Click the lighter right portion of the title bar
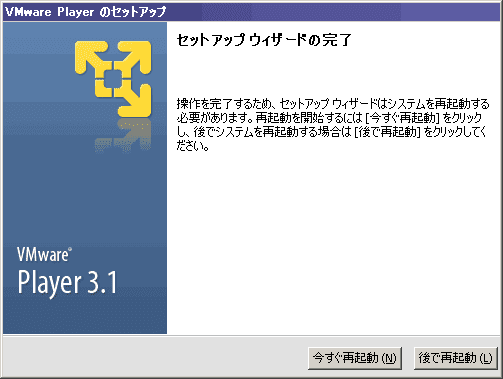Screen dimensions: 503x379 pyautogui.click(x=450, y=12)
